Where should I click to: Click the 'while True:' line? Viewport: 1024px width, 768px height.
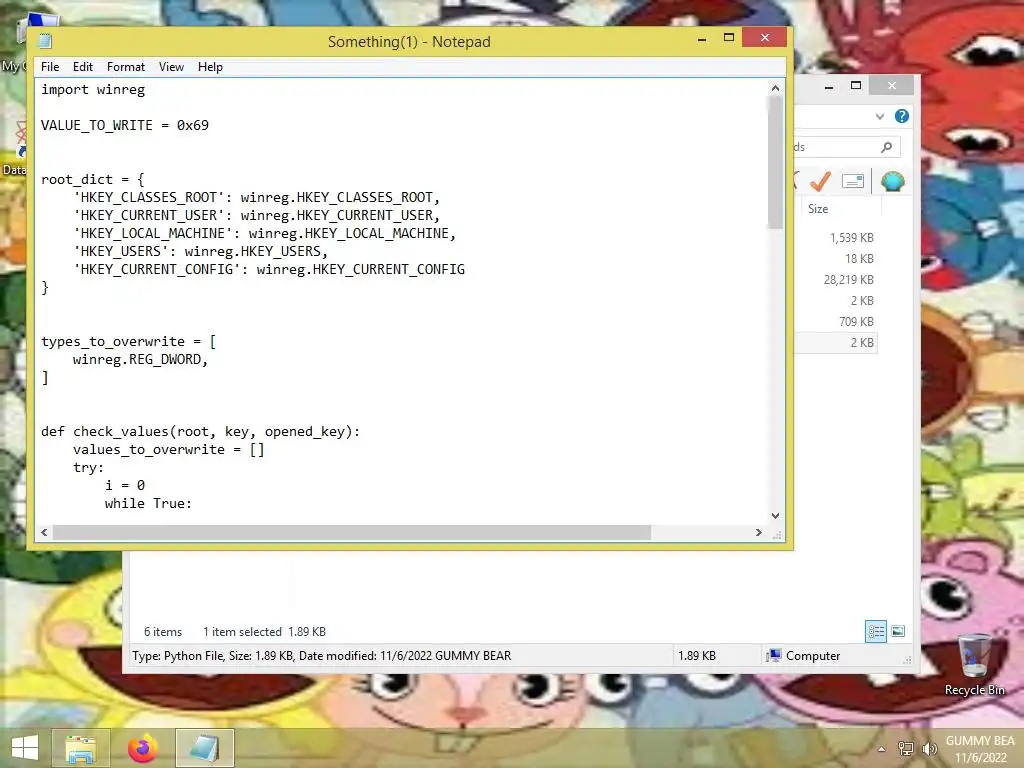point(148,504)
